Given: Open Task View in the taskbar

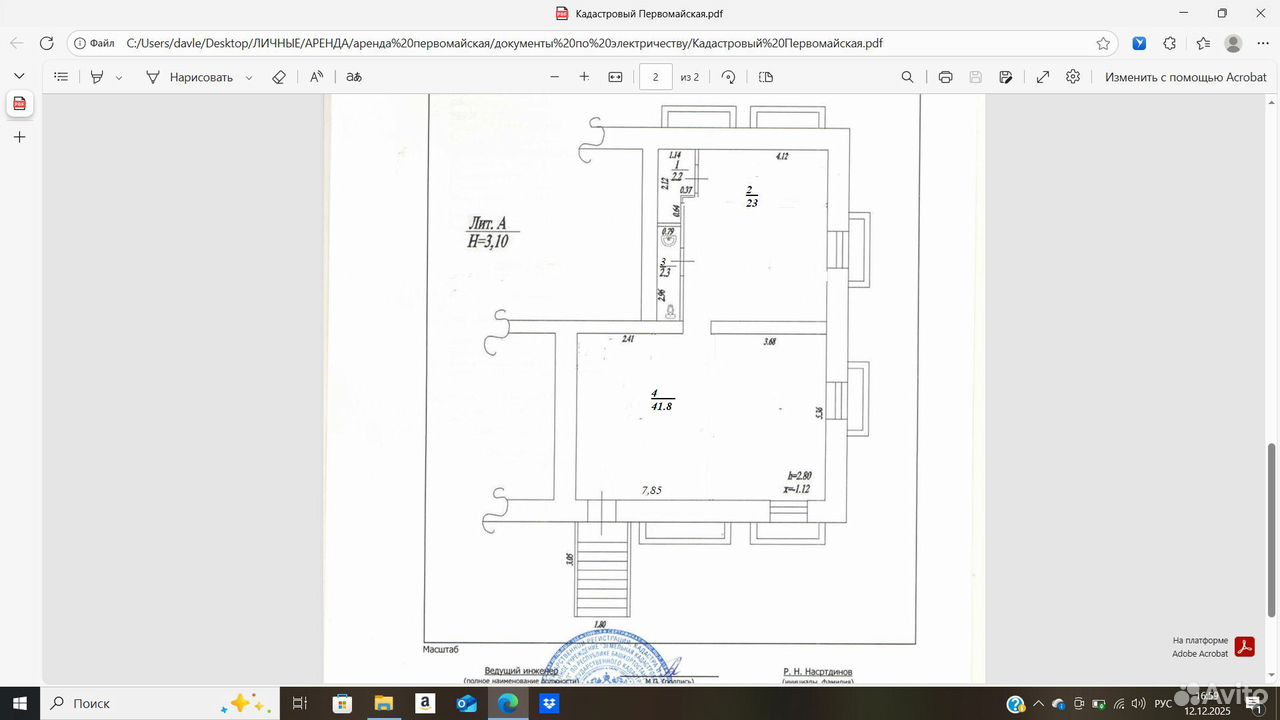Looking at the screenshot, I should pos(299,703).
